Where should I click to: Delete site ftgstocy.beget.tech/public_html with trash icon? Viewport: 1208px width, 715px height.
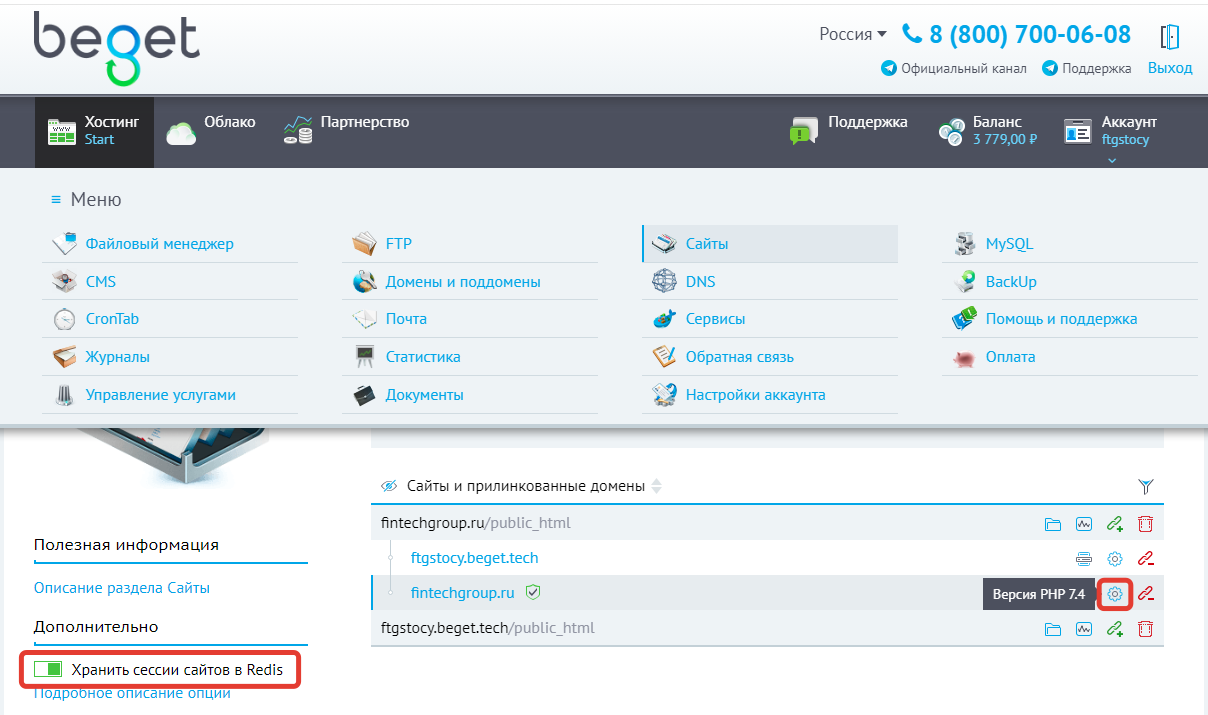pos(1146,629)
